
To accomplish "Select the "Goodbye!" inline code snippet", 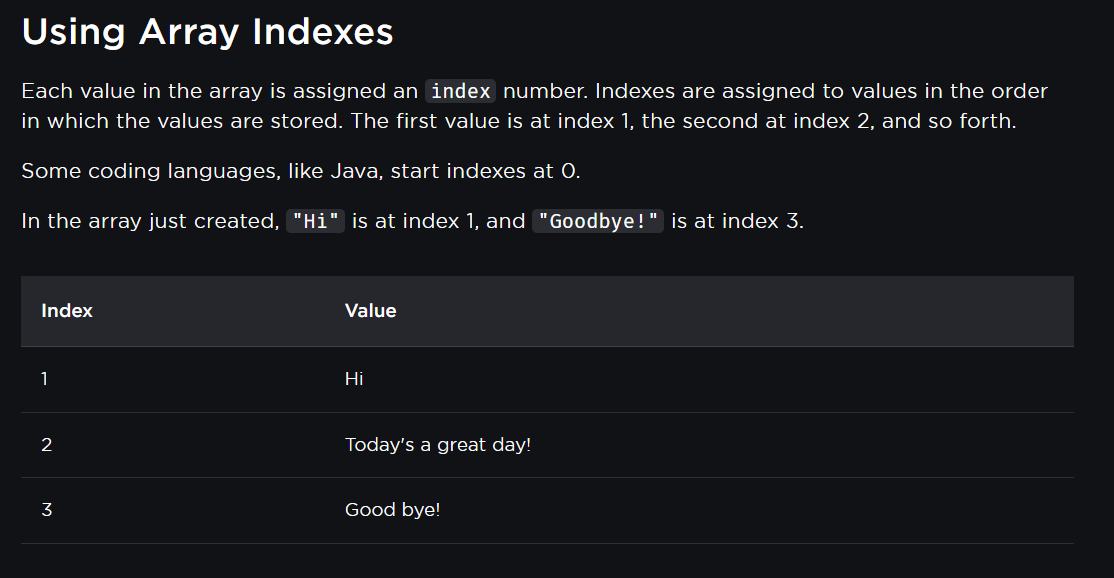I will click(598, 222).
